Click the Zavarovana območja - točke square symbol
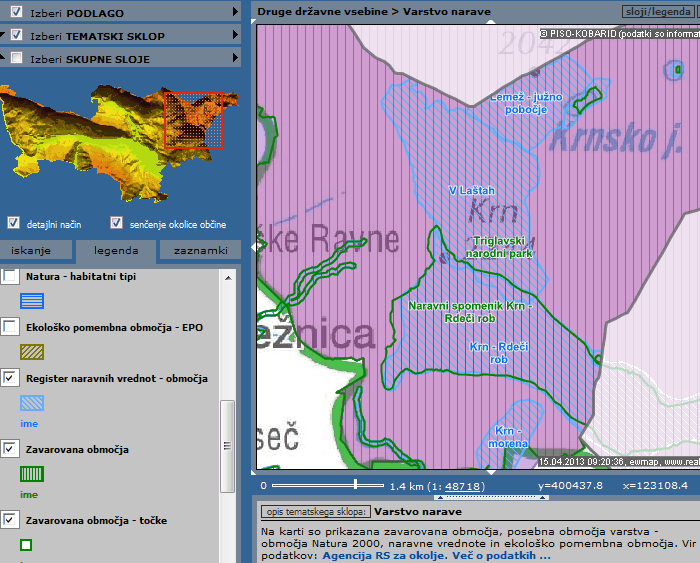The width and height of the screenshot is (700, 563). [x=26, y=545]
